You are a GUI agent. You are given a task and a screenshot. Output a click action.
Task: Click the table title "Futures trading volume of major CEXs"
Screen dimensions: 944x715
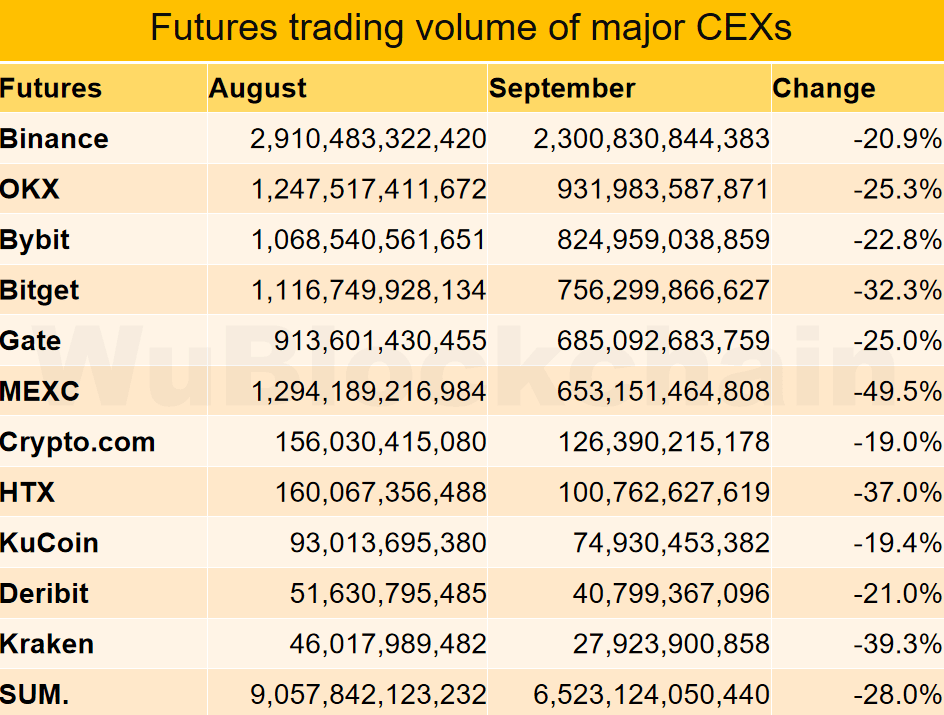click(471, 28)
